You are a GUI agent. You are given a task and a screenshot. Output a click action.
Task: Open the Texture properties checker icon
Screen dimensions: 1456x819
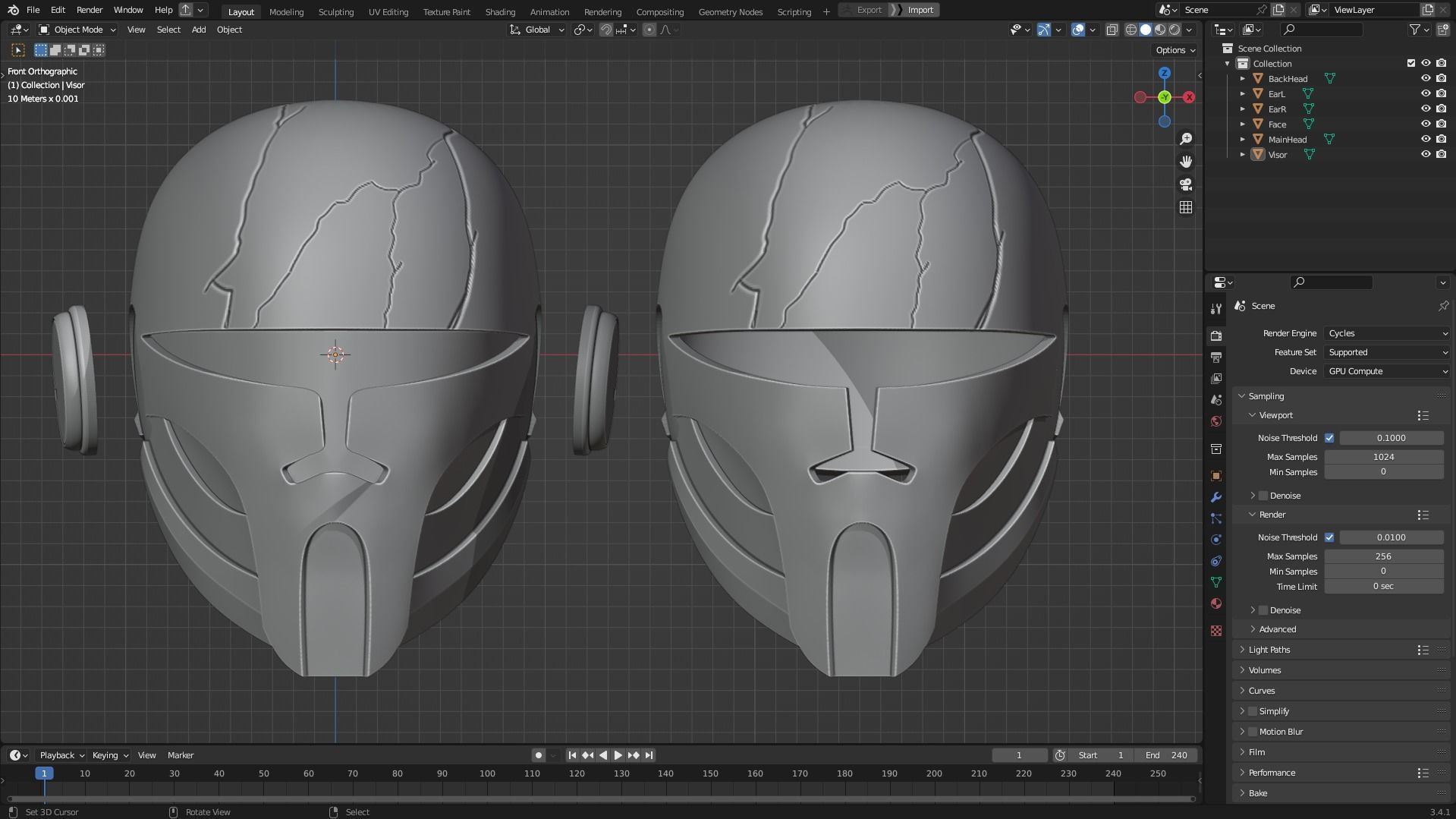pyautogui.click(x=1216, y=631)
